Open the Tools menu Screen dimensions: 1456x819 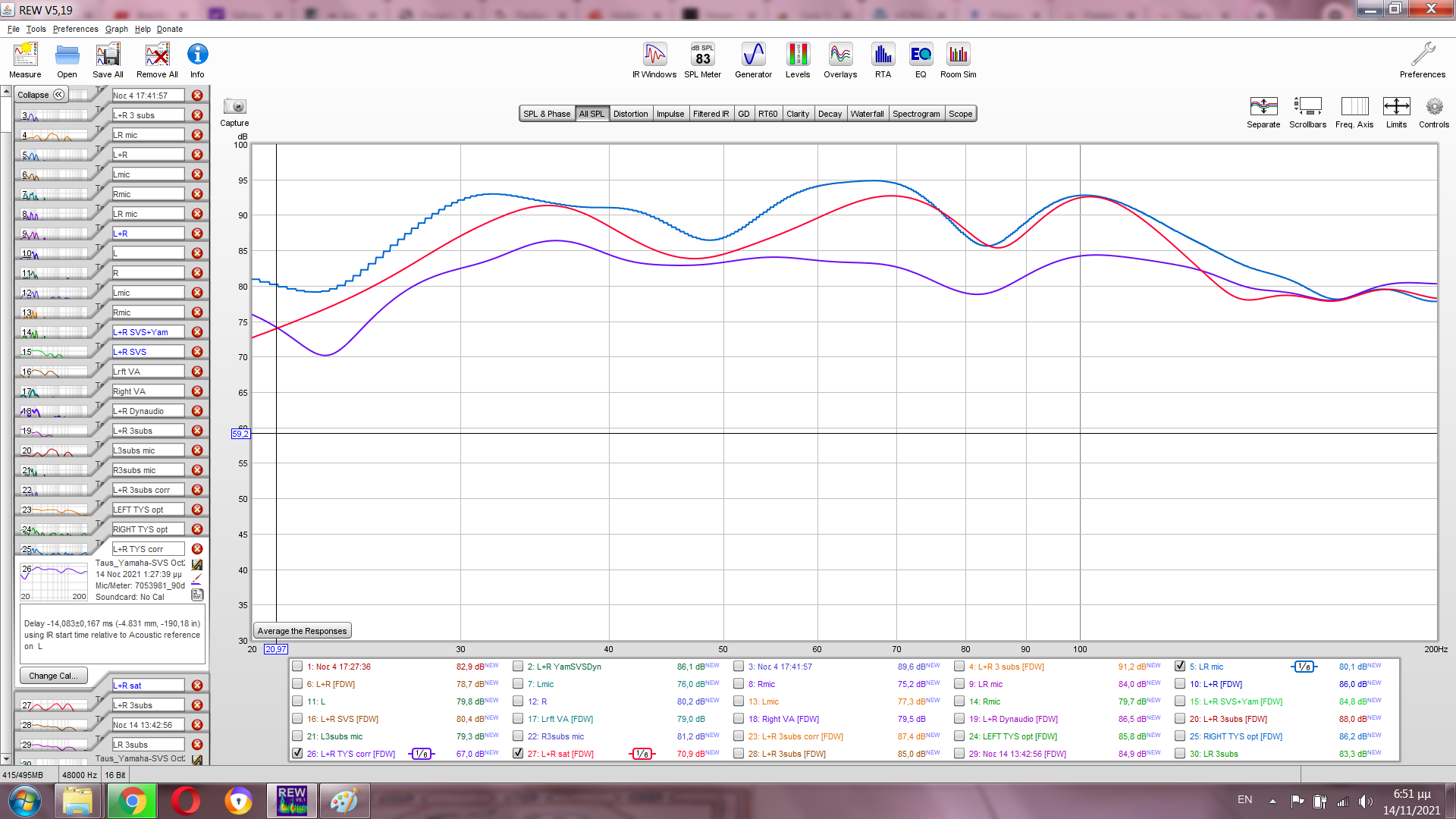point(36,29)
